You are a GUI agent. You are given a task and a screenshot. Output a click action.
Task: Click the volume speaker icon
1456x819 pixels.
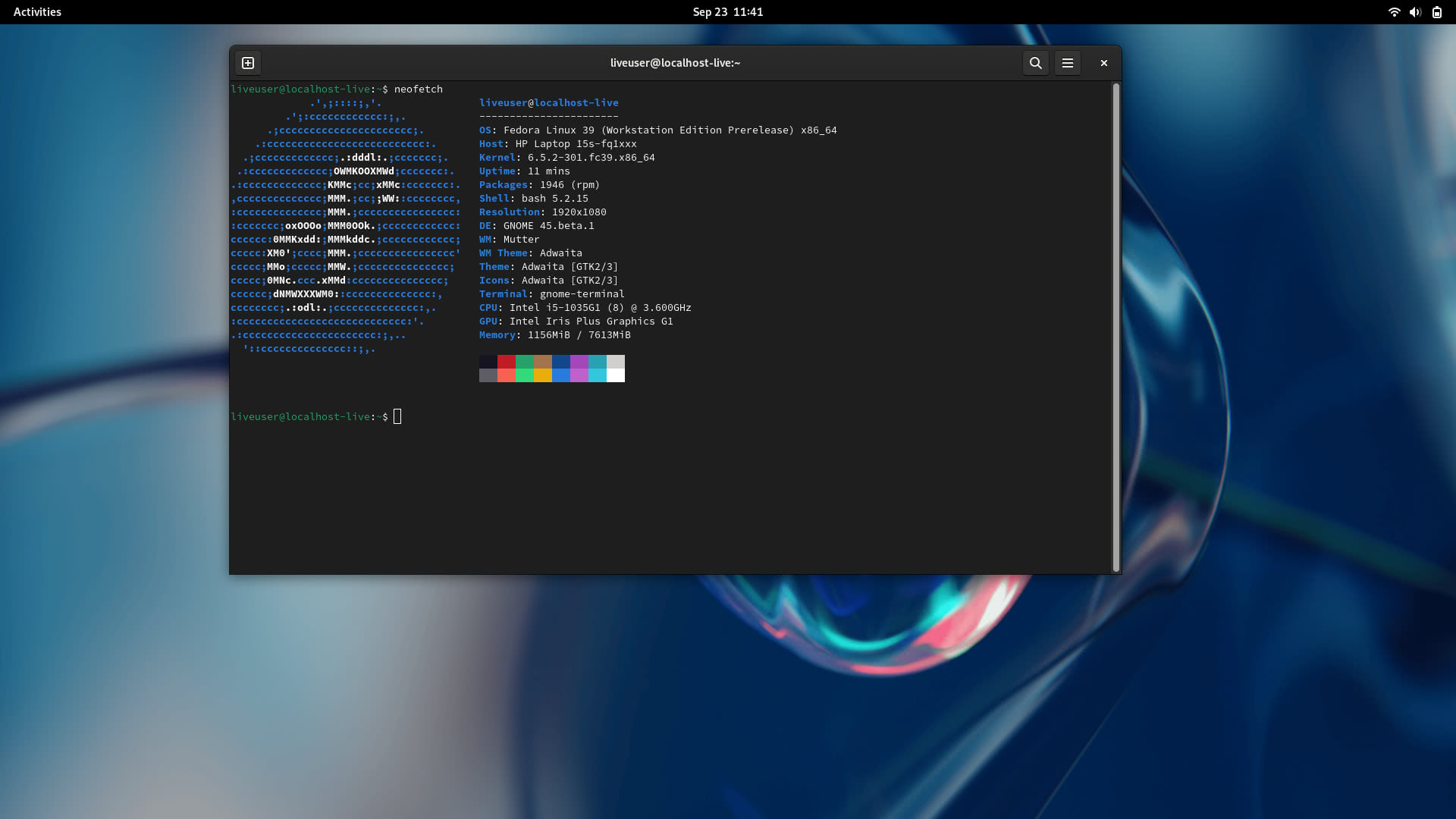(1414, 12)
